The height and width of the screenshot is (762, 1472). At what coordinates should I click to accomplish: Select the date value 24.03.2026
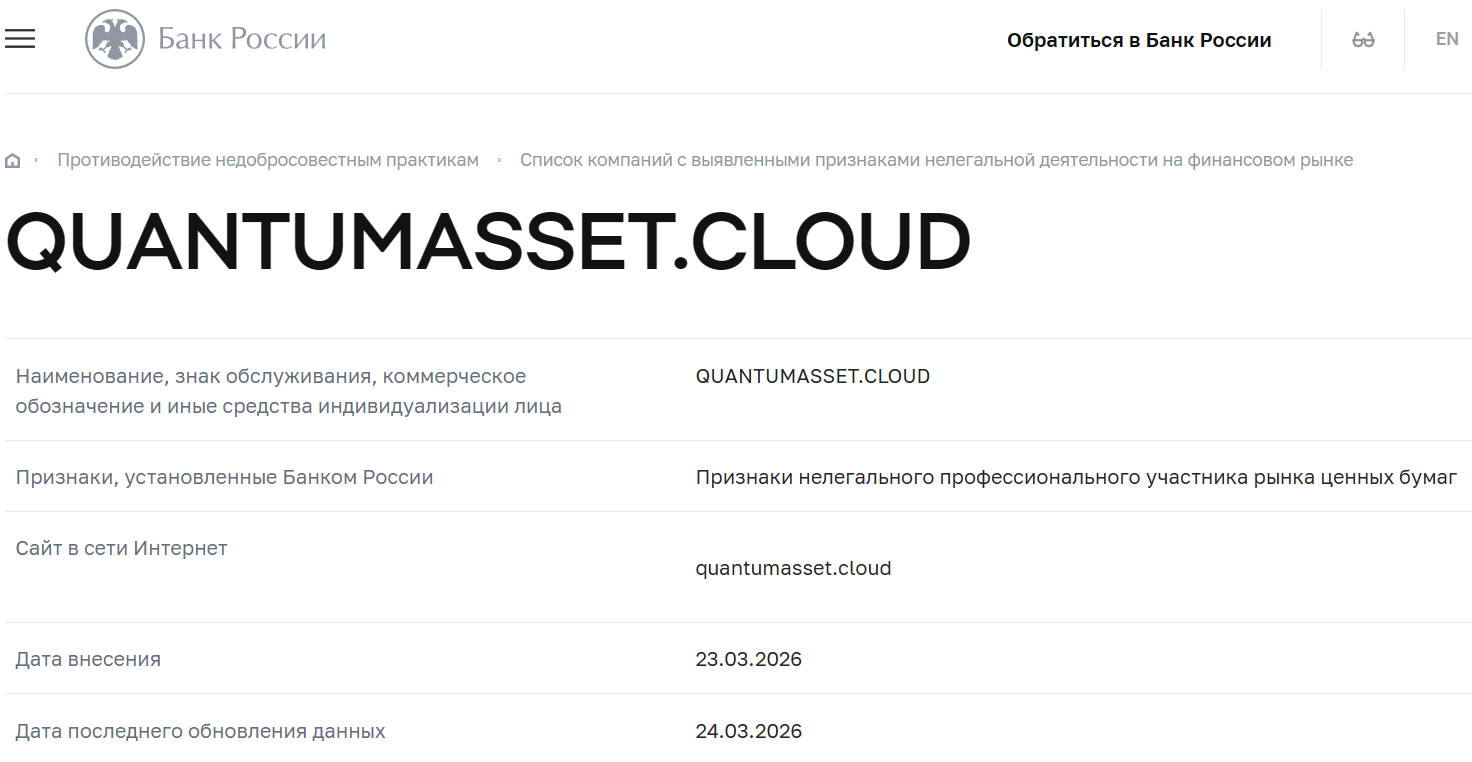(x=749, y=731)
